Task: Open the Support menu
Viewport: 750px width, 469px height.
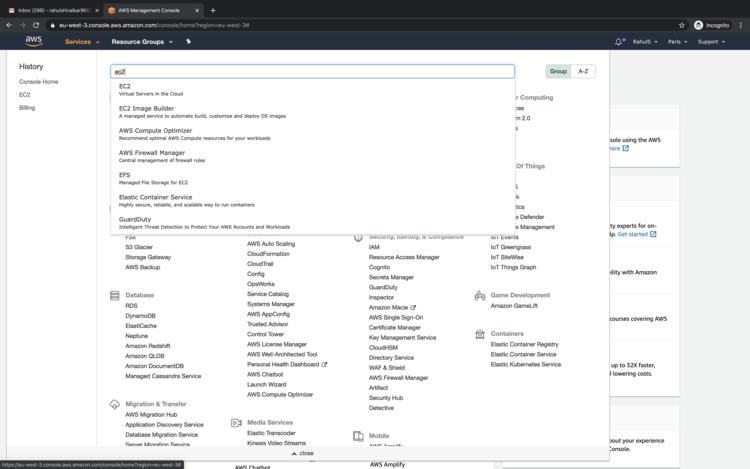Action: click(x=711, y=42)
